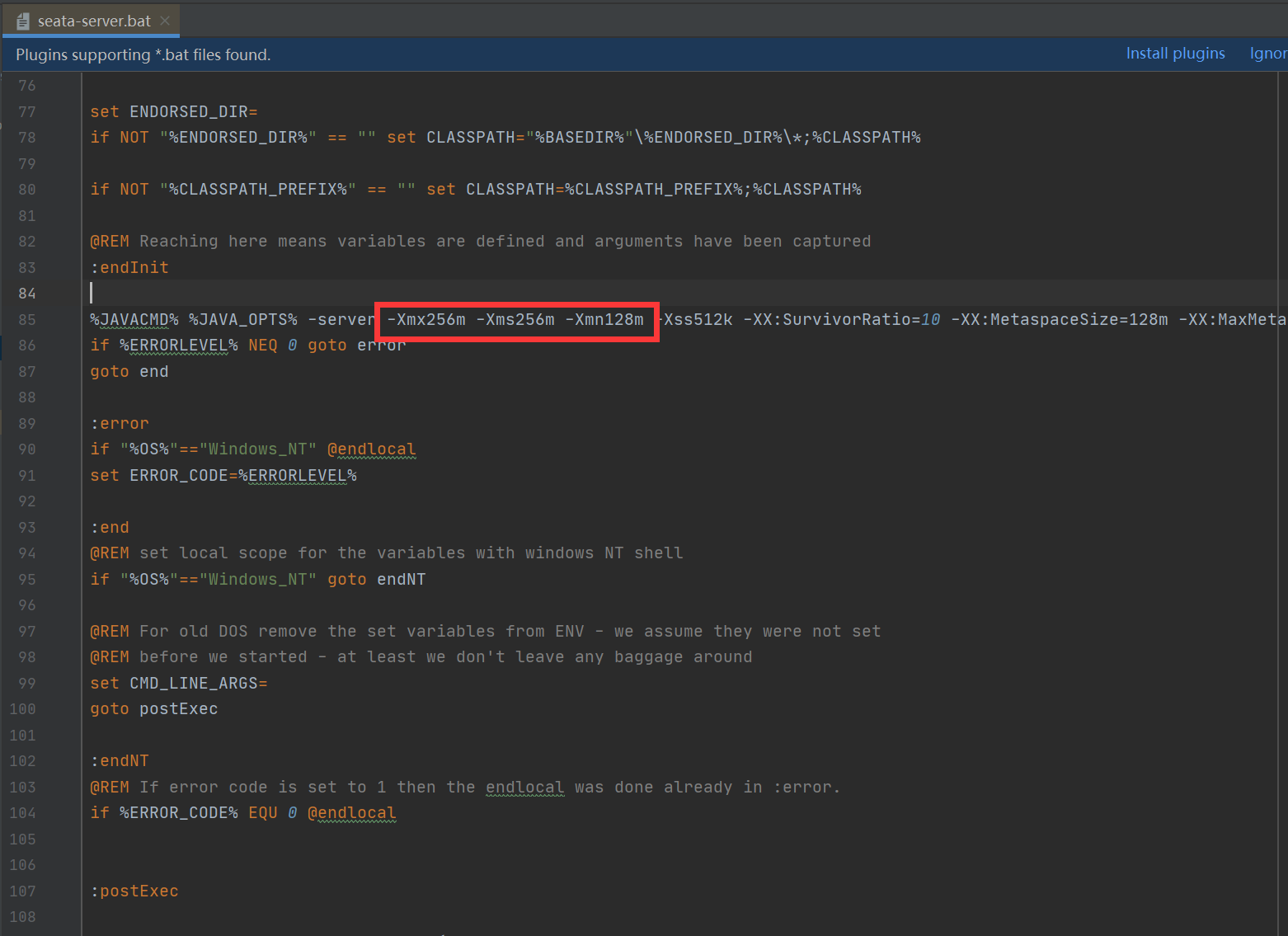Click on -Xmn128m in the JVM options
The height and width of the screenshot is (936, 1288).
coord(604,319)
